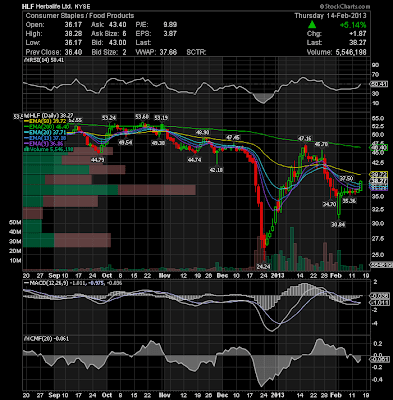Click the MACD value box -1.011
Viewport: 393px width, 400px height.
click(380, 303)
